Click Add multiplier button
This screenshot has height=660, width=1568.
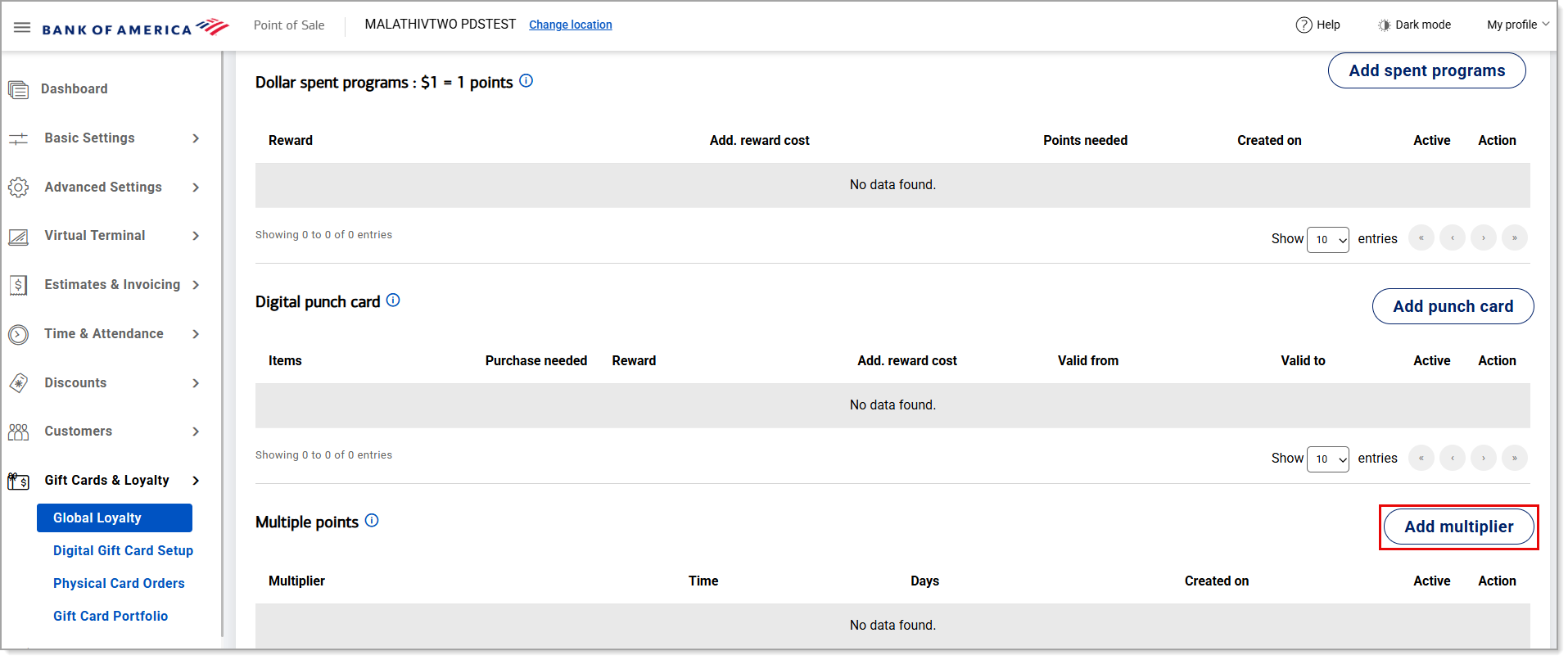click(1458, 527)
